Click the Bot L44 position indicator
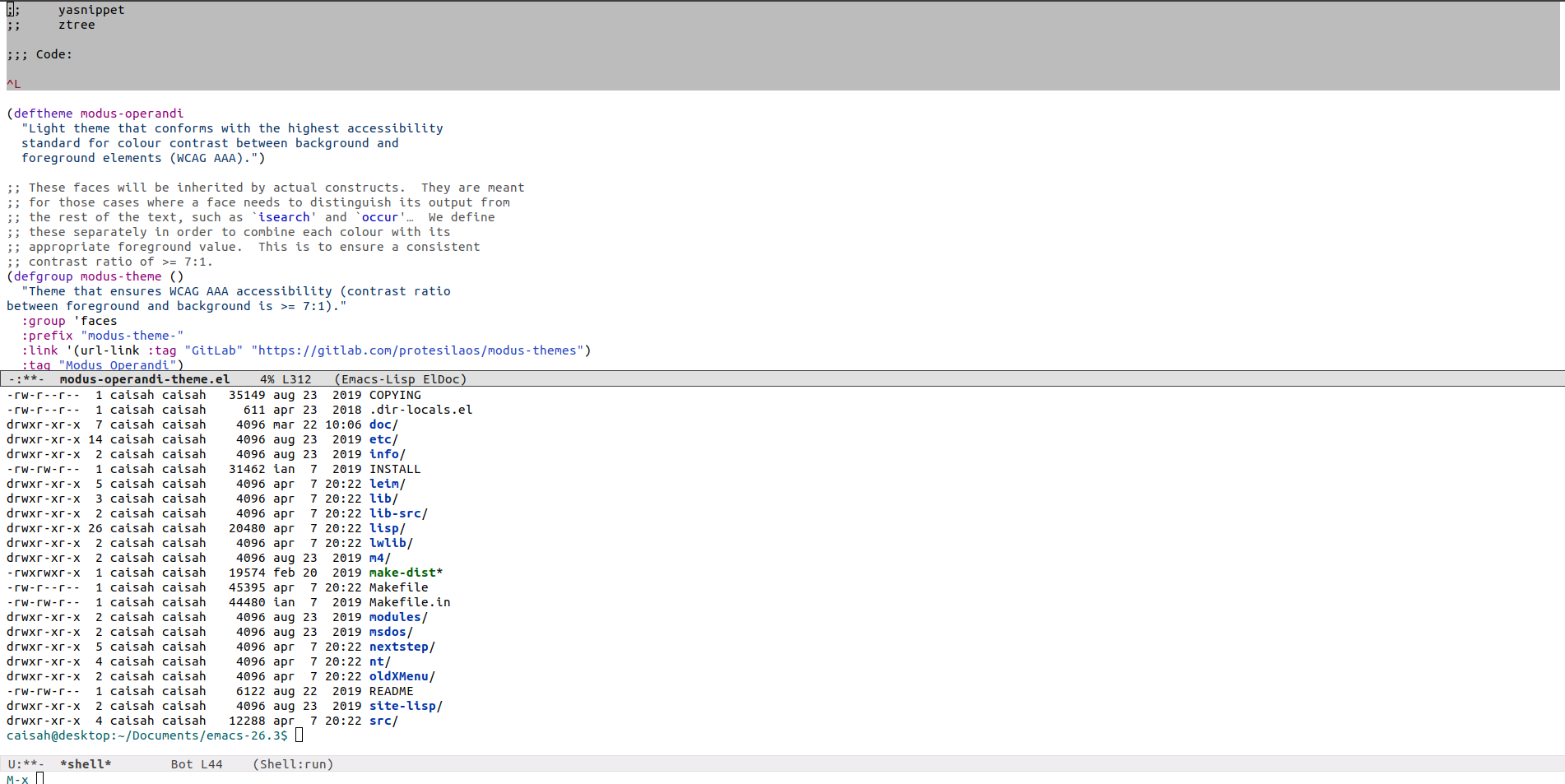The height and width of the screenshot is (784, 1565). pyautogui.click(x=197, y=764)
